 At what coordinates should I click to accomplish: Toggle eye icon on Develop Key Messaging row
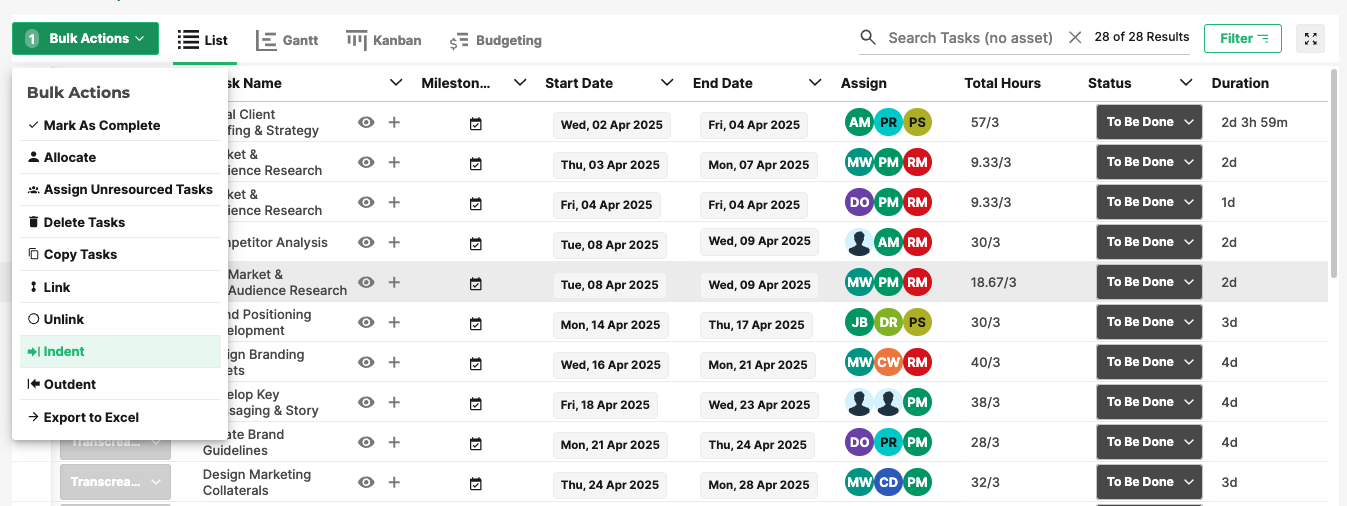tap(367, 402)
